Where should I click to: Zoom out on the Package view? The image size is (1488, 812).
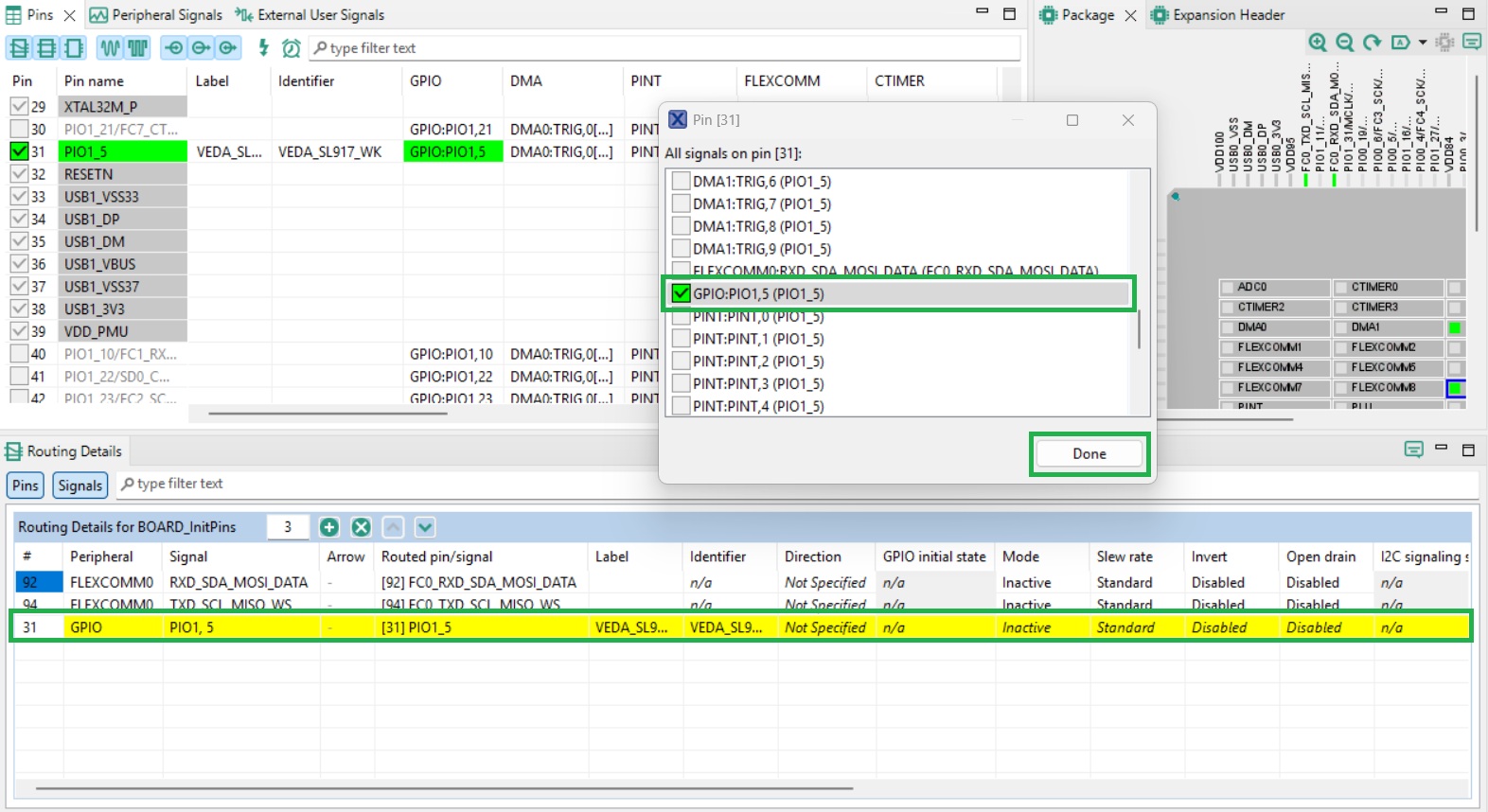[1345, 42]
